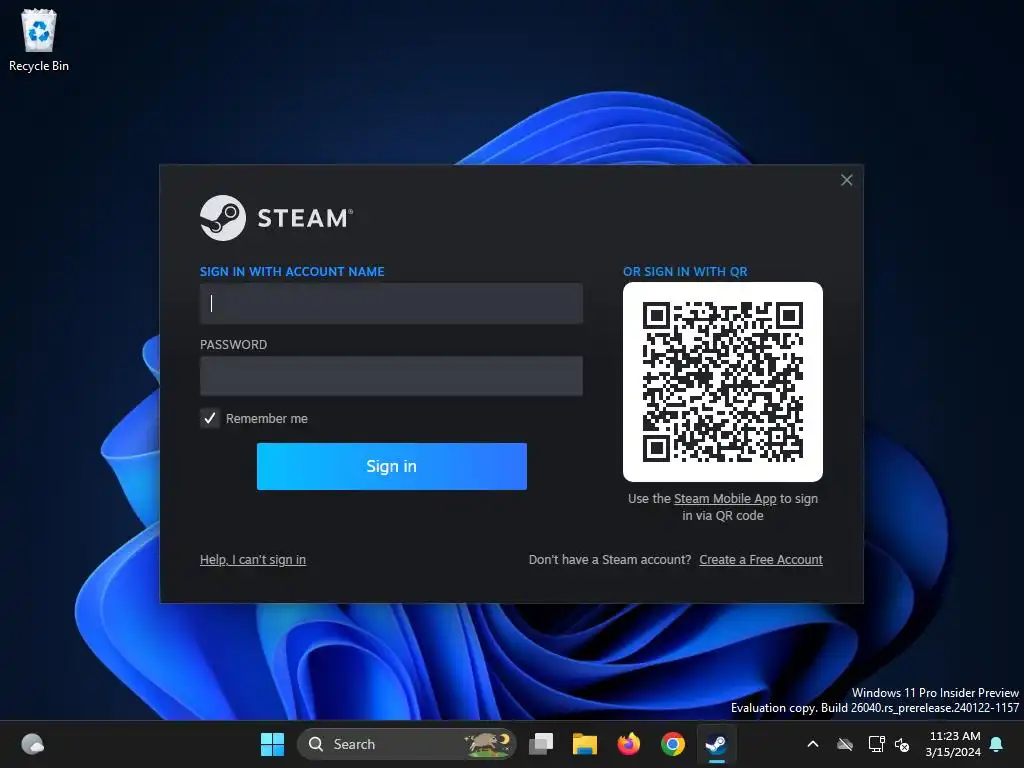This screenshot has width=1024, height=768.
Task: Expand the hidden system tray icons chevron
Action: click(813, 744)
